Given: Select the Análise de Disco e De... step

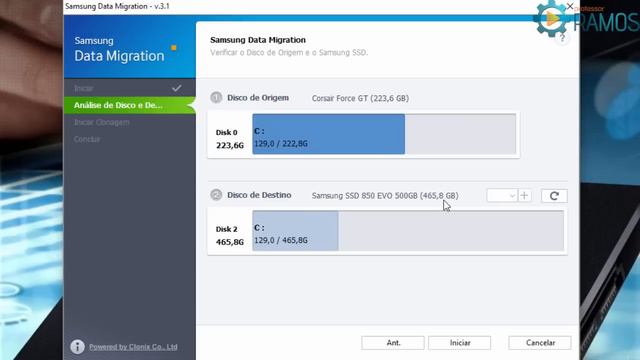Looking at the screenshot, I should (x=129, y=105).
